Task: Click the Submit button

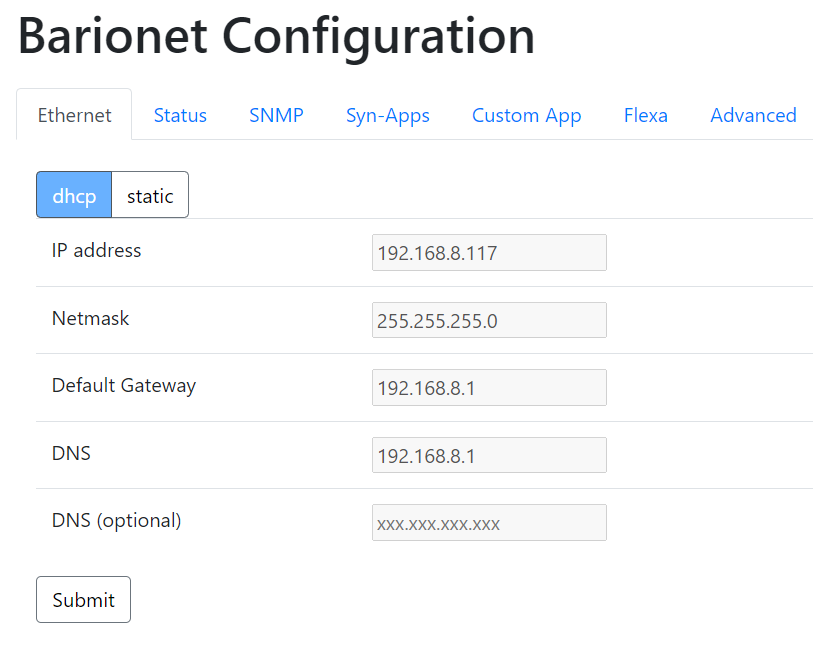Action: [x=83, y=599]
